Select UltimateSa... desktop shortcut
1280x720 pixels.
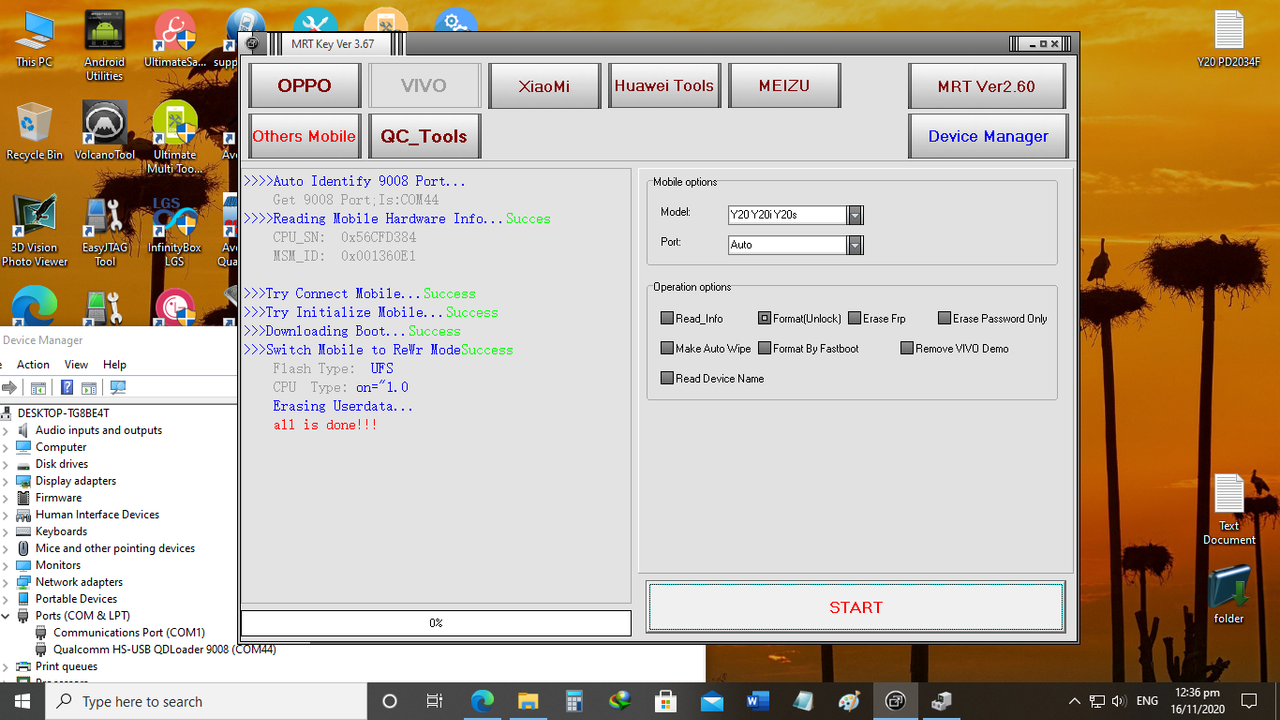coord(175,40)
